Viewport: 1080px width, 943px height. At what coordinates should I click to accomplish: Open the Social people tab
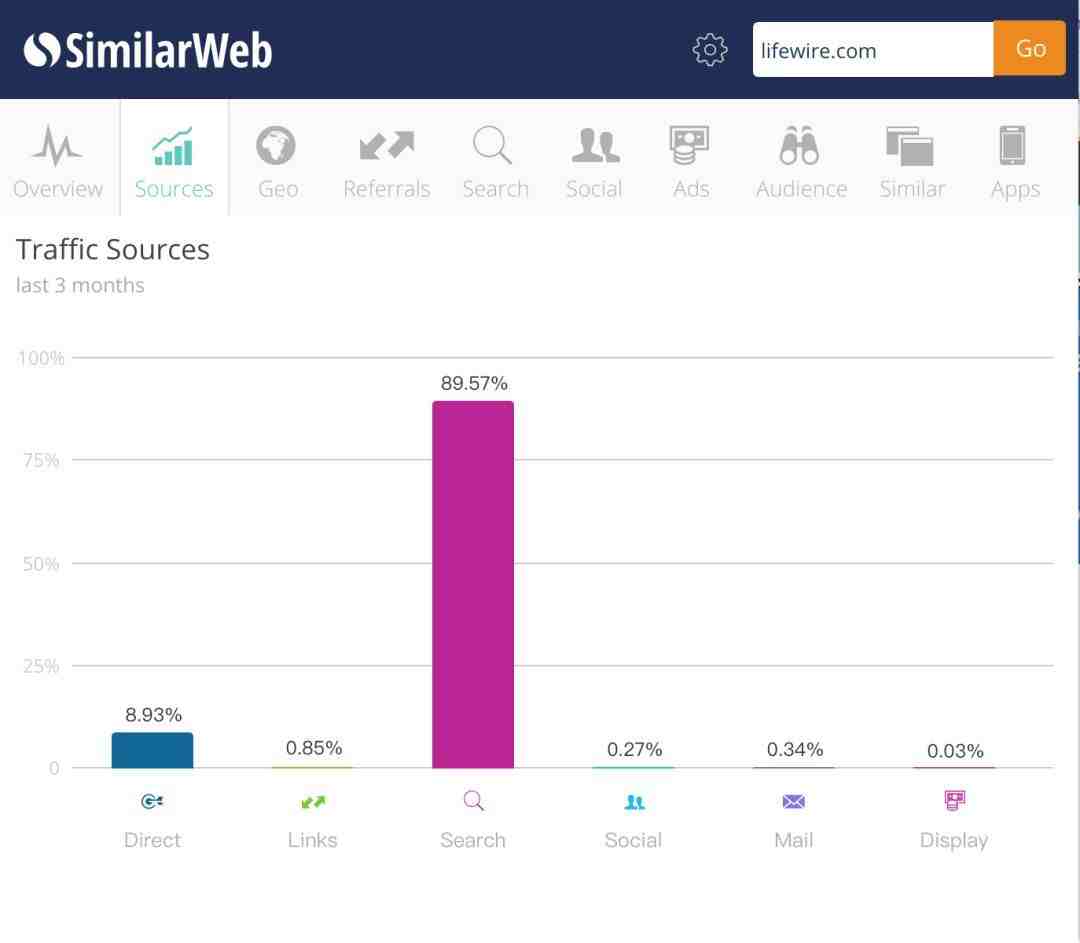pos(594,161)
